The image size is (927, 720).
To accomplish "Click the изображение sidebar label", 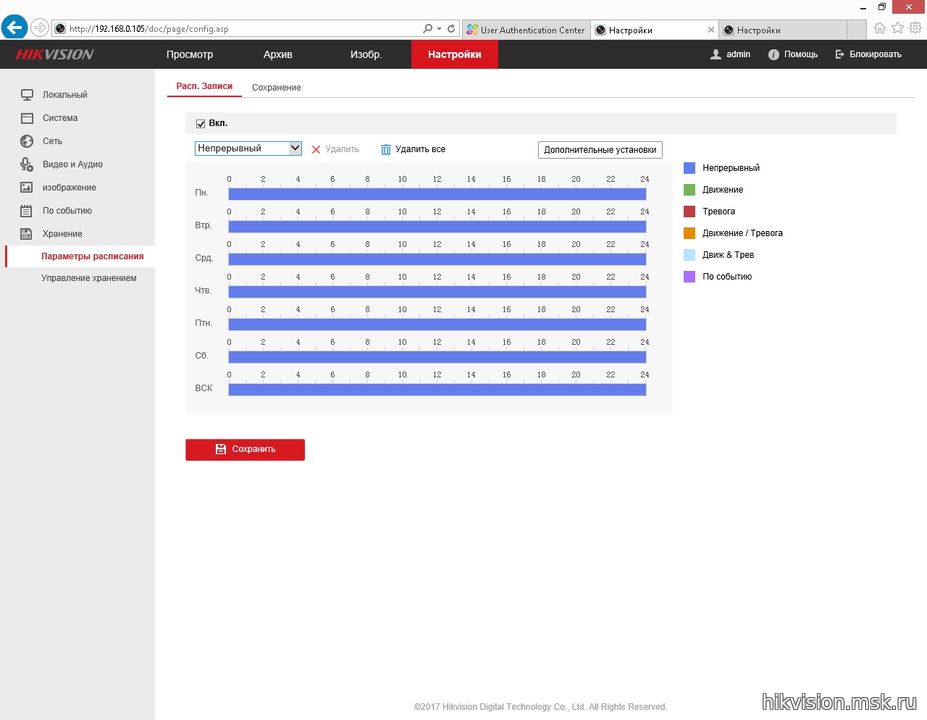I will (x=69, y=187).
